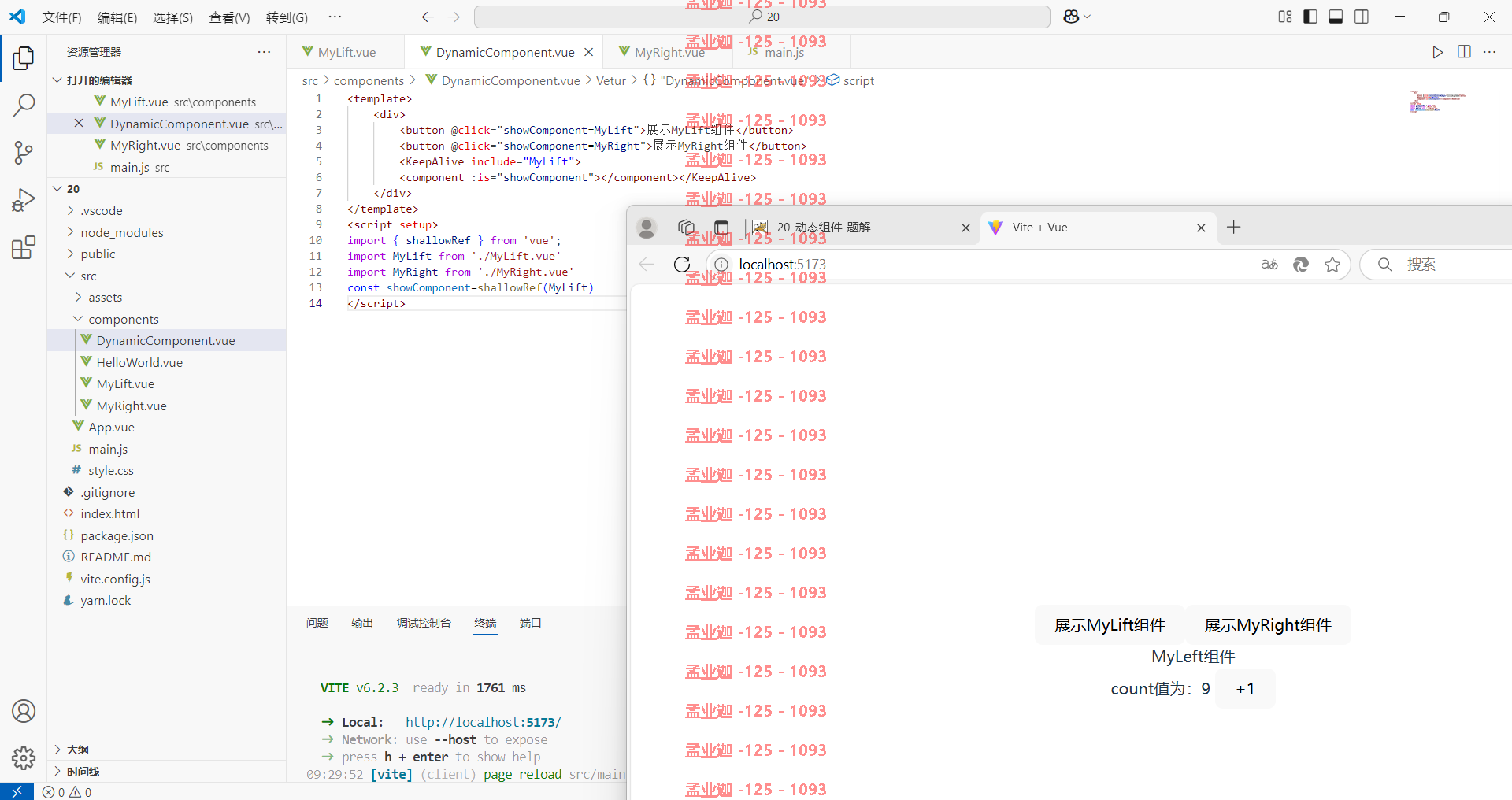The width and height of the screenshot is (1512, 800).
Task: Open the 选择(S) menu
Action: pos(173,17)
